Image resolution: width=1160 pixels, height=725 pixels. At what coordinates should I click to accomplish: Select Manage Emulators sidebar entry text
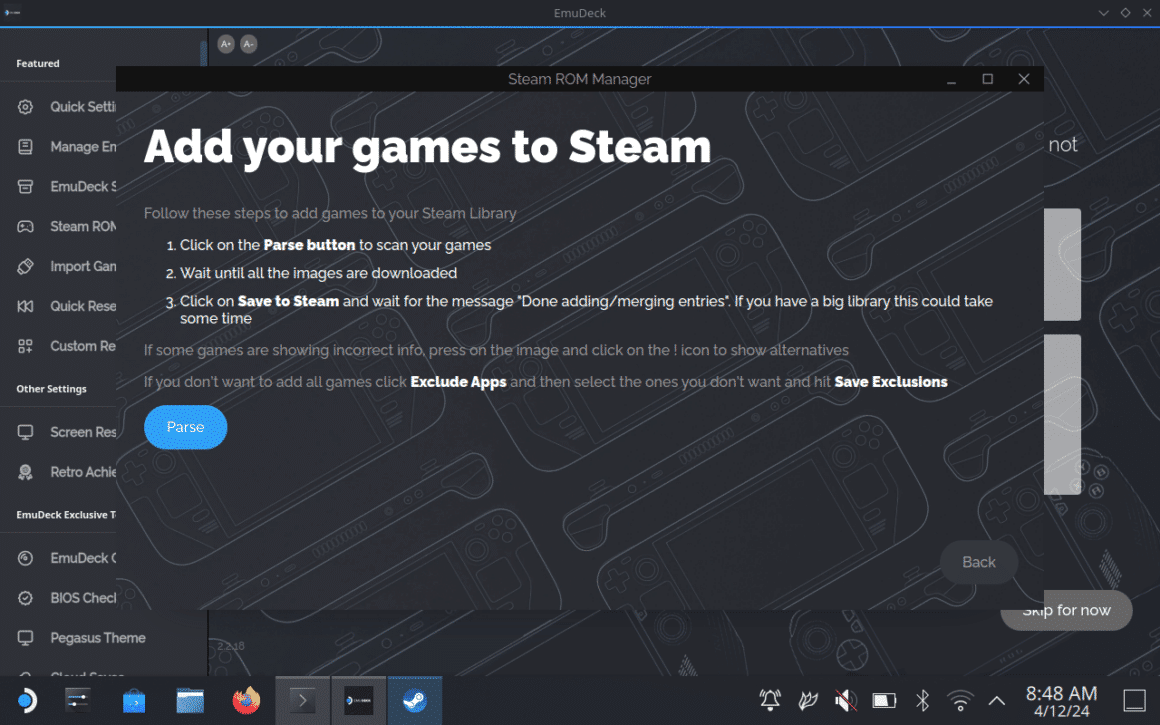(x=83, y=146)
